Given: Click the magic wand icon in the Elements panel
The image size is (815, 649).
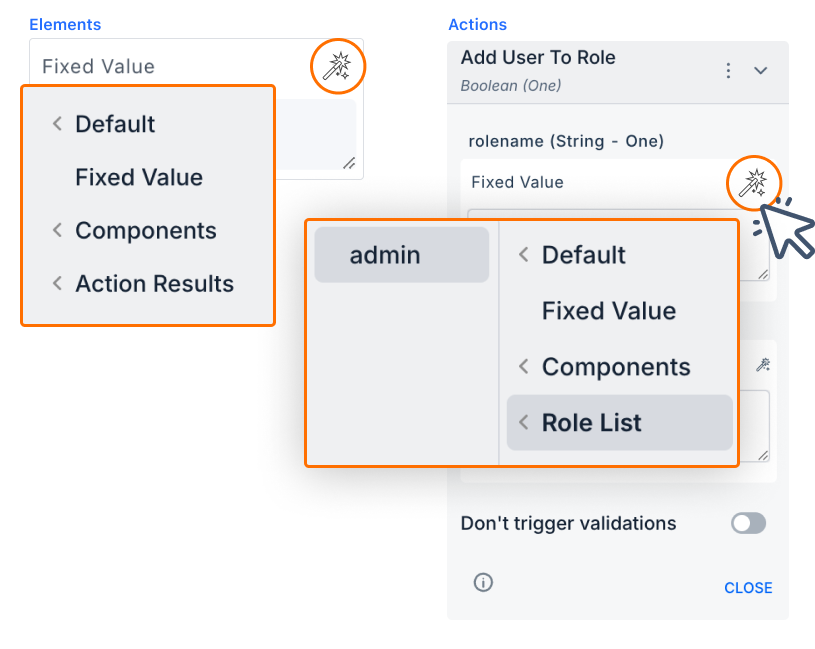Looking at the screenshot, I should tap(337, 67).
